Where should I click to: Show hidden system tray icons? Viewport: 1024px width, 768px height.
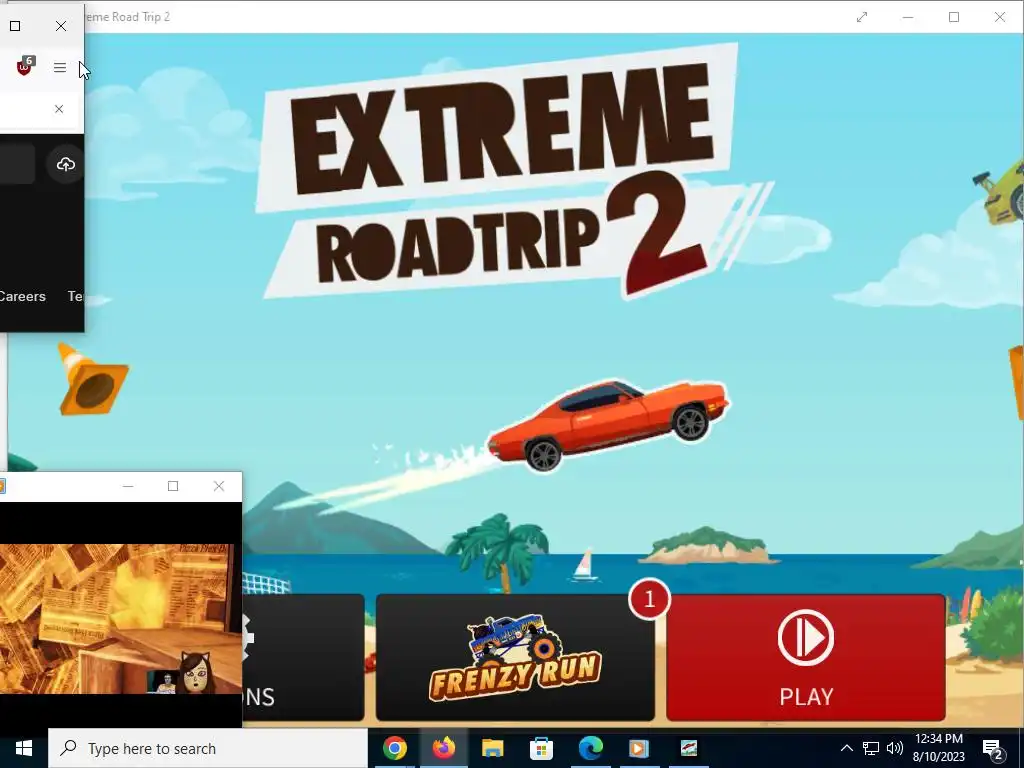point(846,748)
